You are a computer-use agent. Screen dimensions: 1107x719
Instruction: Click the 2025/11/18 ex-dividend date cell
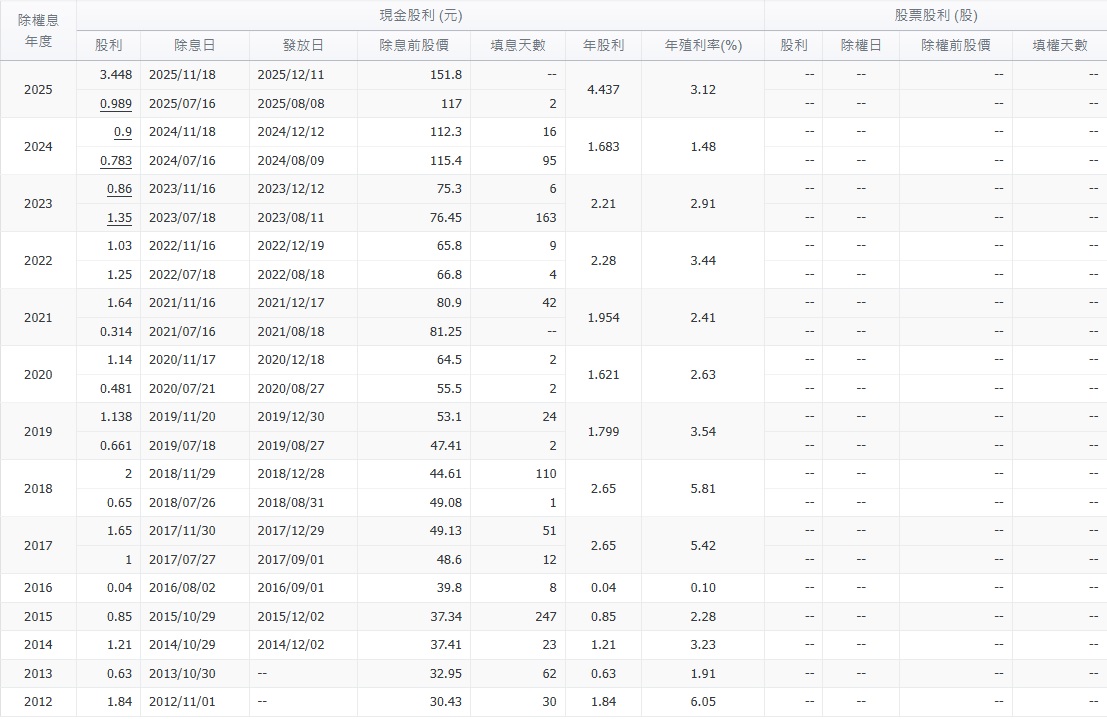pyautogui.click(x=181, y=74)
